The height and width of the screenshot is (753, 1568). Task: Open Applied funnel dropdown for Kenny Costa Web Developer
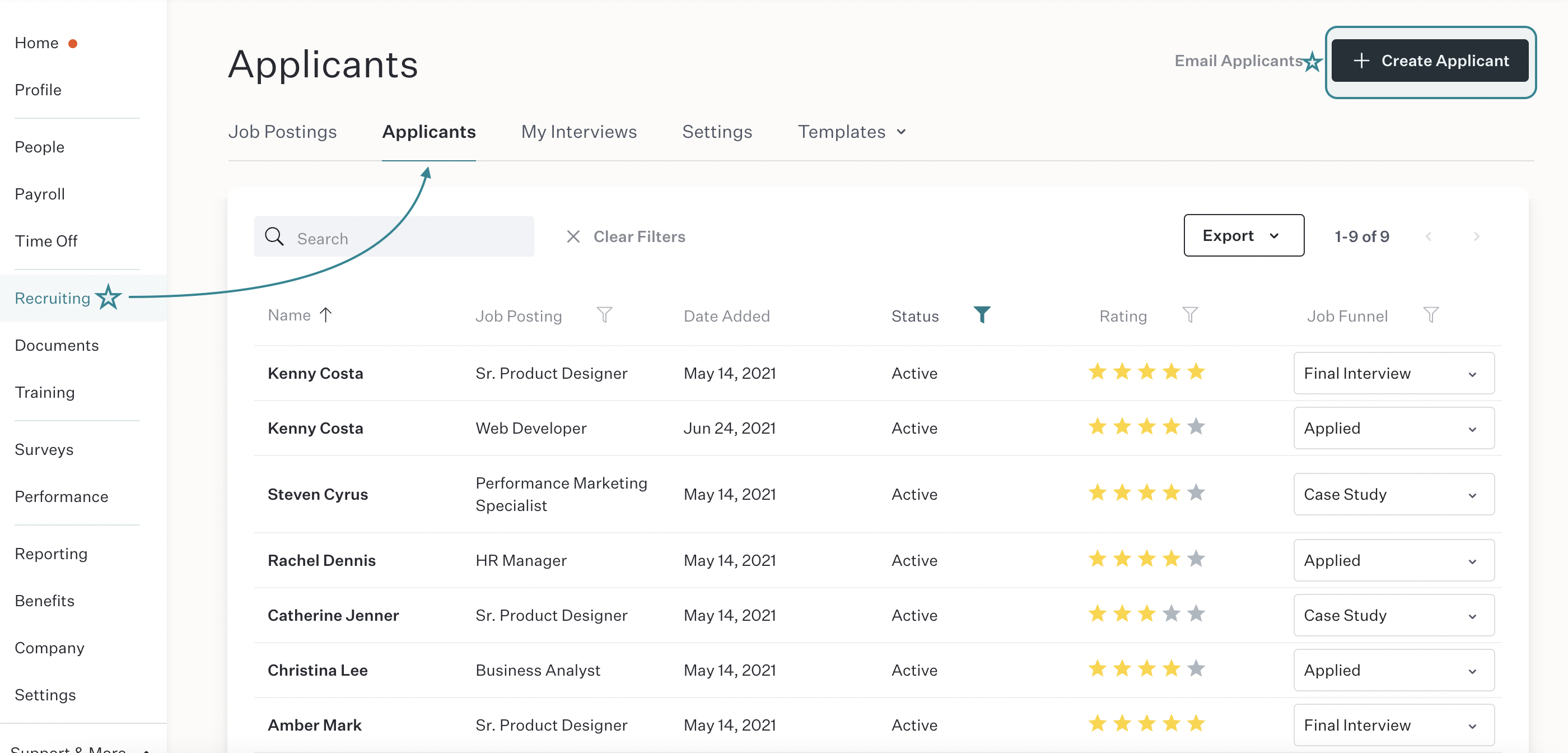pos(1394,428)
